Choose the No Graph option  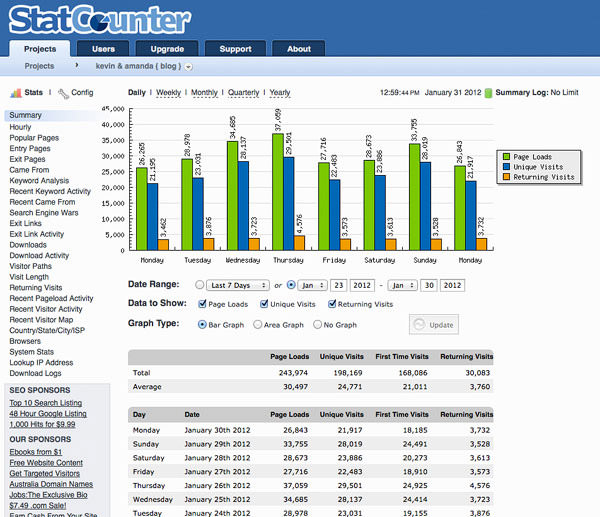317,324
